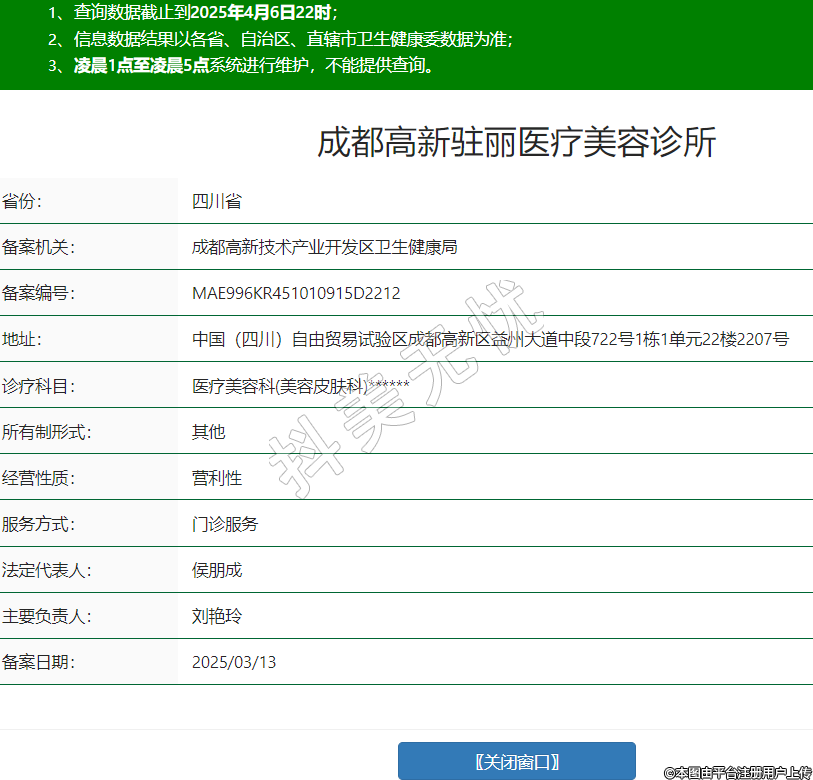
Task: Click the 诊疗科目 field label
Action: (x=39, y=386)
